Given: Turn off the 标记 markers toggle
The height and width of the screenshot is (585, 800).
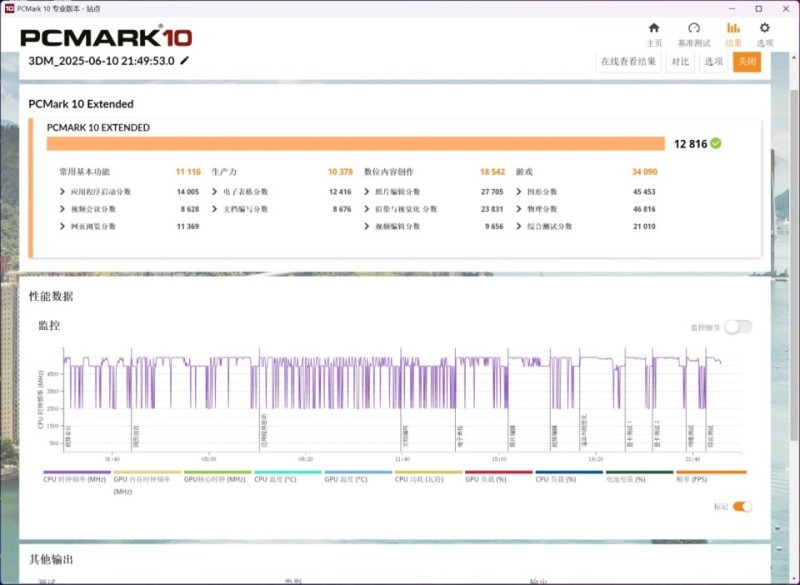Looking at the screenshot, I should pyautogui.click(x=742, y=506).
